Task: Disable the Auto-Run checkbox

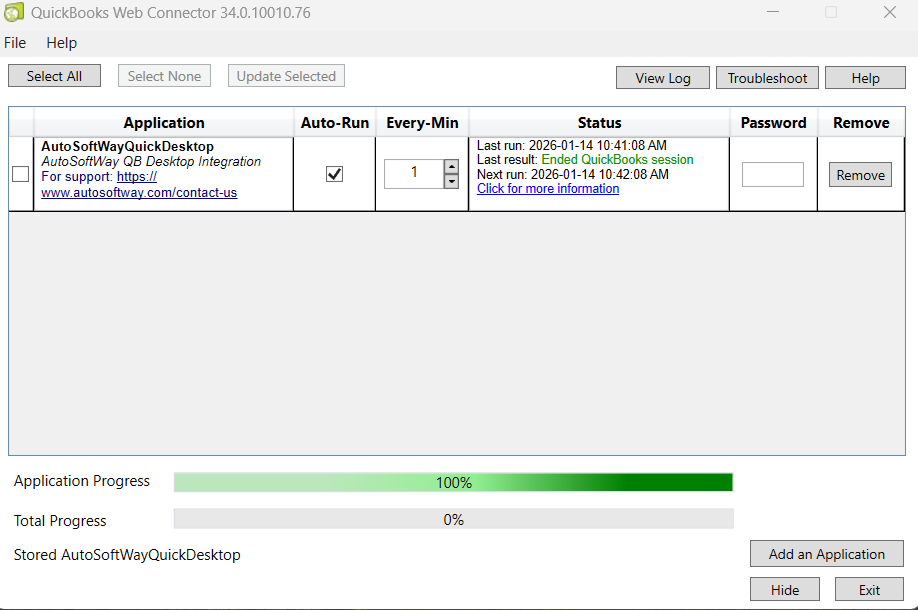Action: 334,174
